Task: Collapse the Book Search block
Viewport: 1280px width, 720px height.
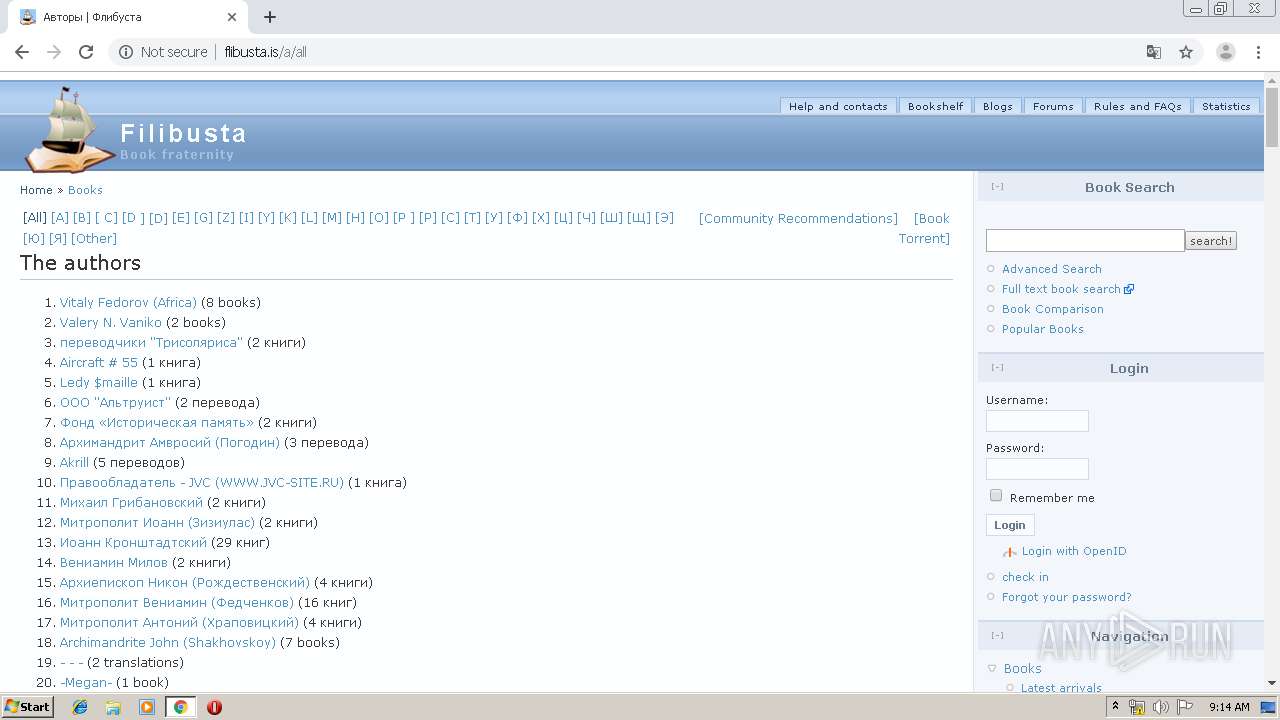Action: pos(997,186)
